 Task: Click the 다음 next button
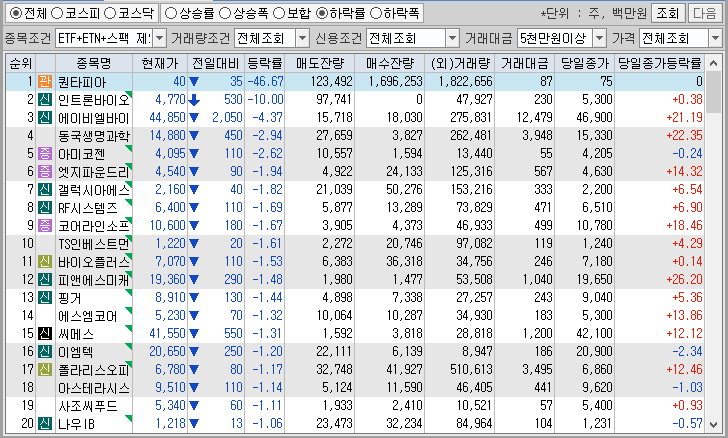pyautogui.click(x=704, y=13)
